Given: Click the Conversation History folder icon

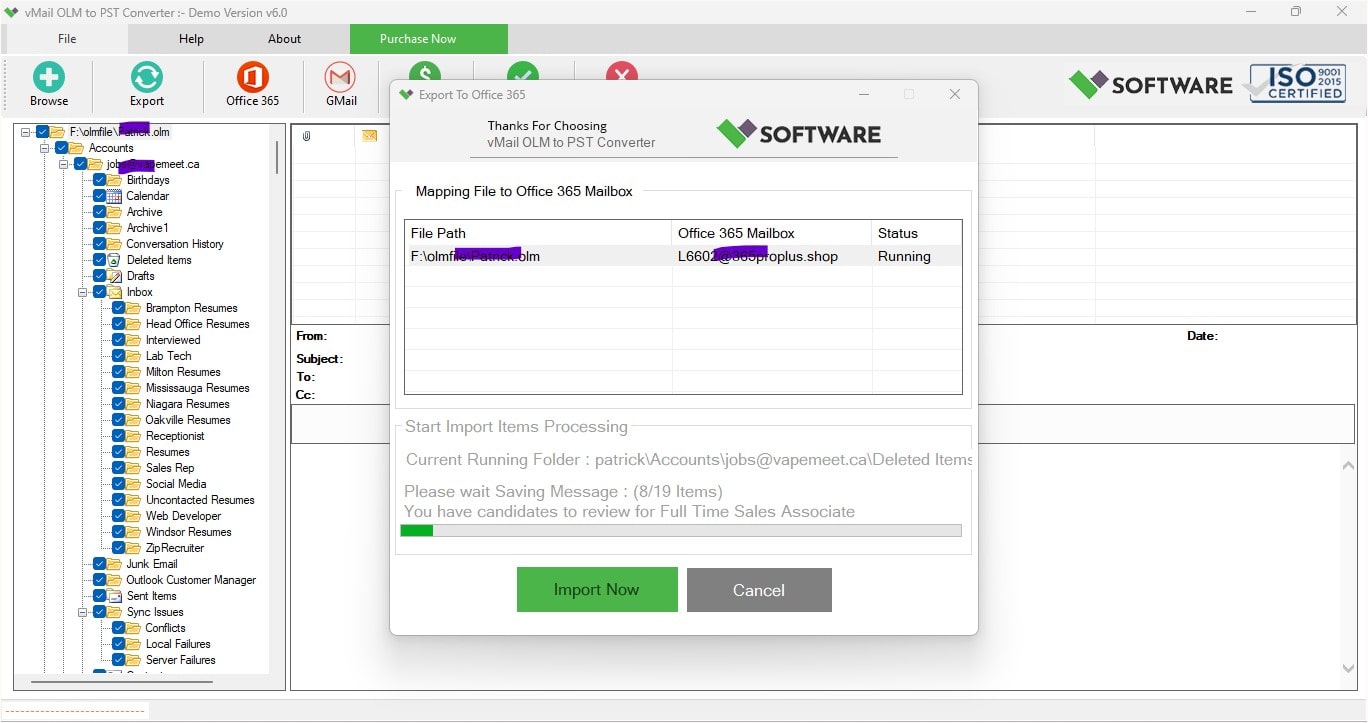Looking at the screenshot, I should (114, 244).
